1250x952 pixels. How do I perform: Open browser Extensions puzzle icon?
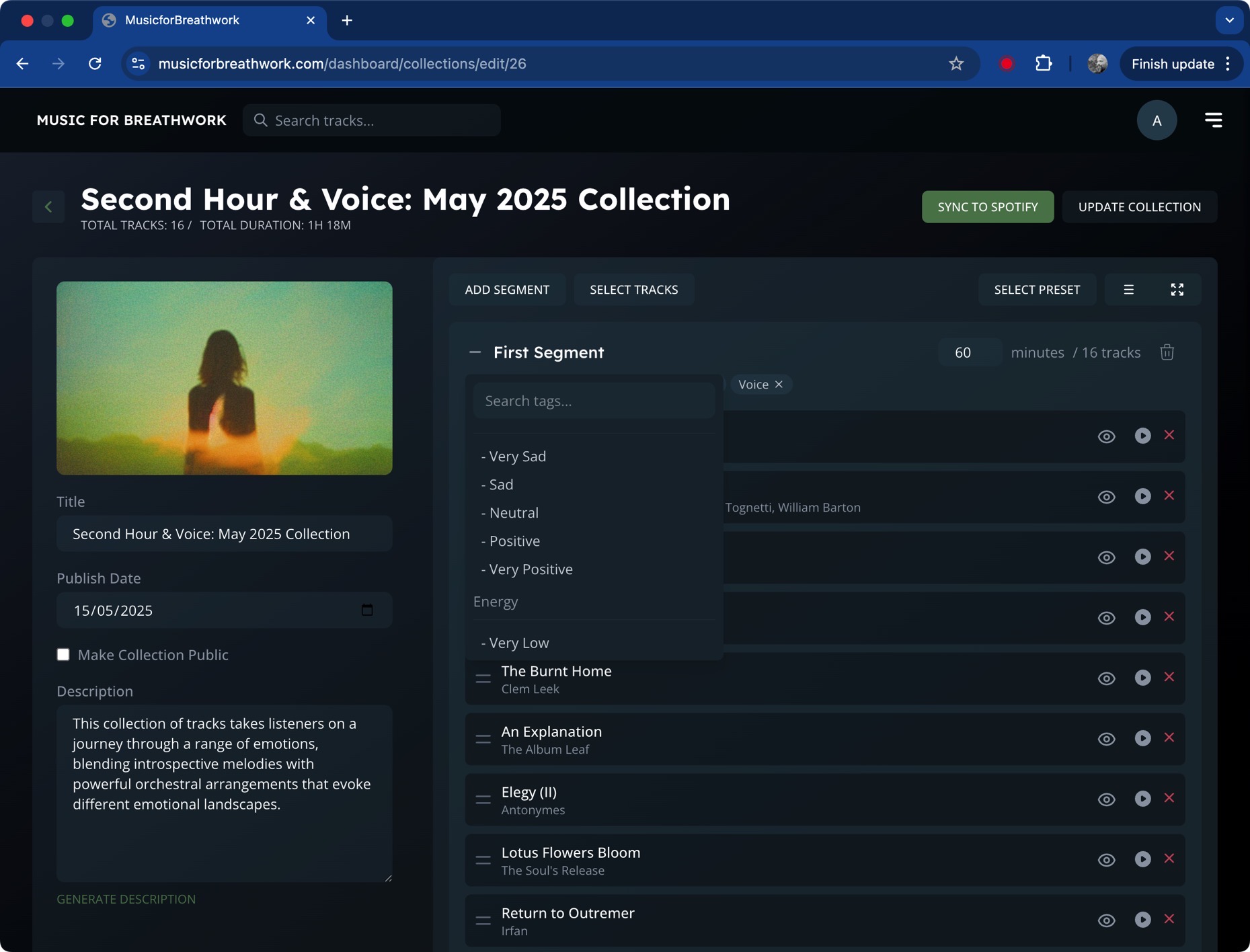(x=1043, y=64)
